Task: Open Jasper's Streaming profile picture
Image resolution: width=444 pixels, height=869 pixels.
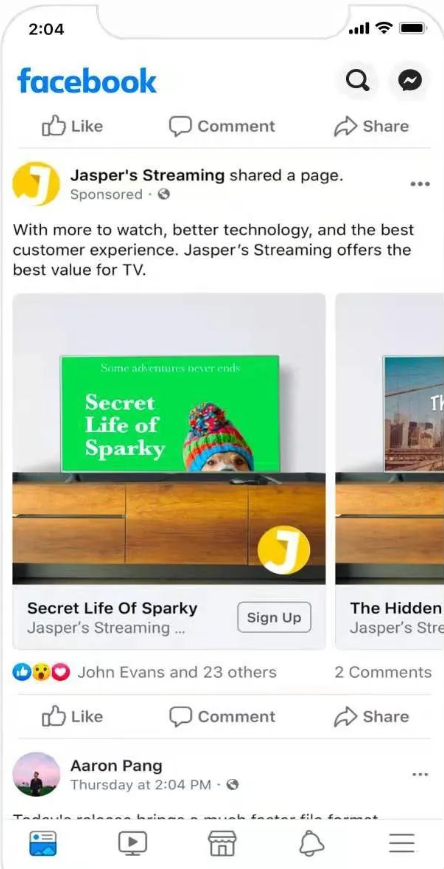Action: pos(36,184)
